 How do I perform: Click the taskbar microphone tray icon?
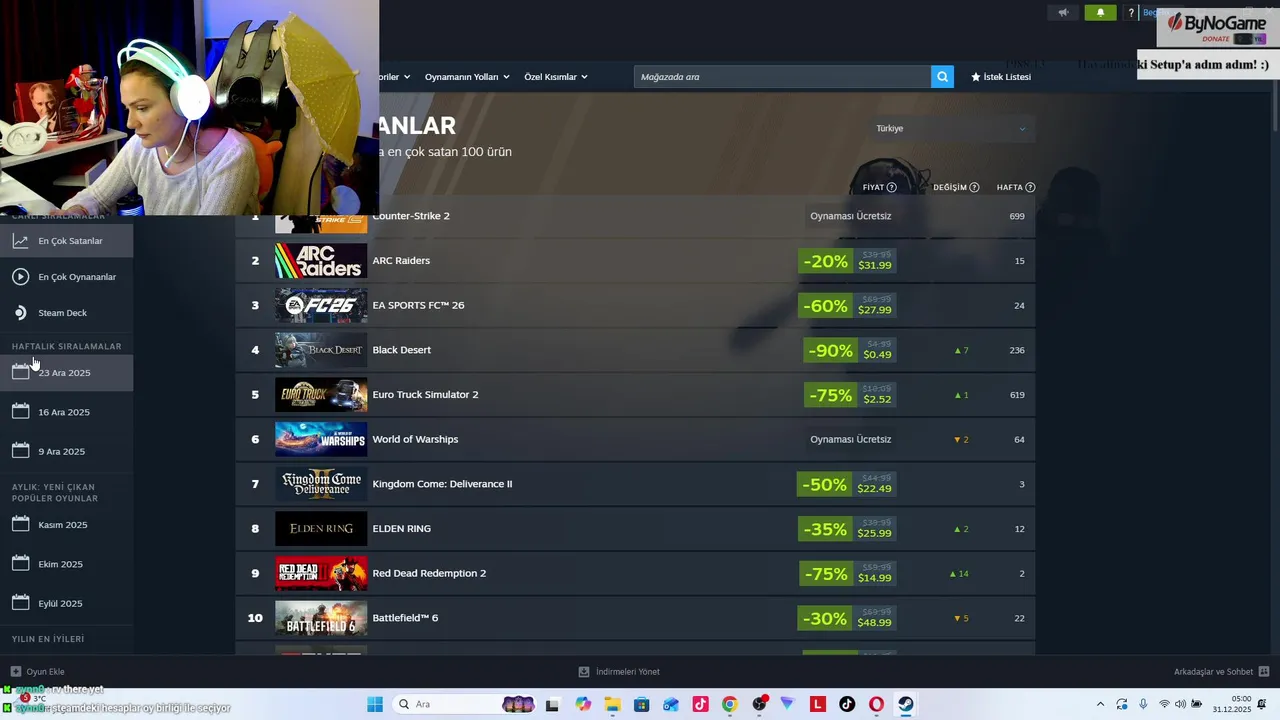[1143, 704]
